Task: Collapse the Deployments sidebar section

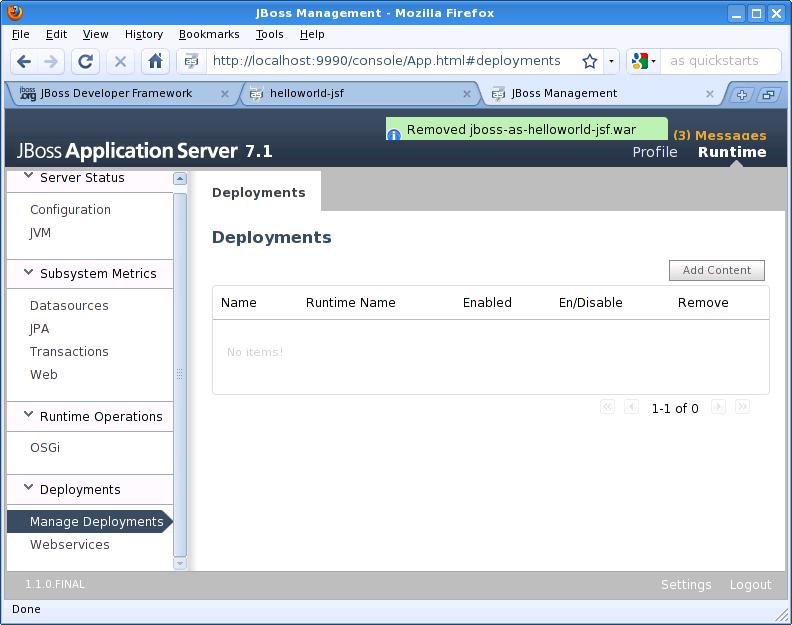Action: [29, 488]
